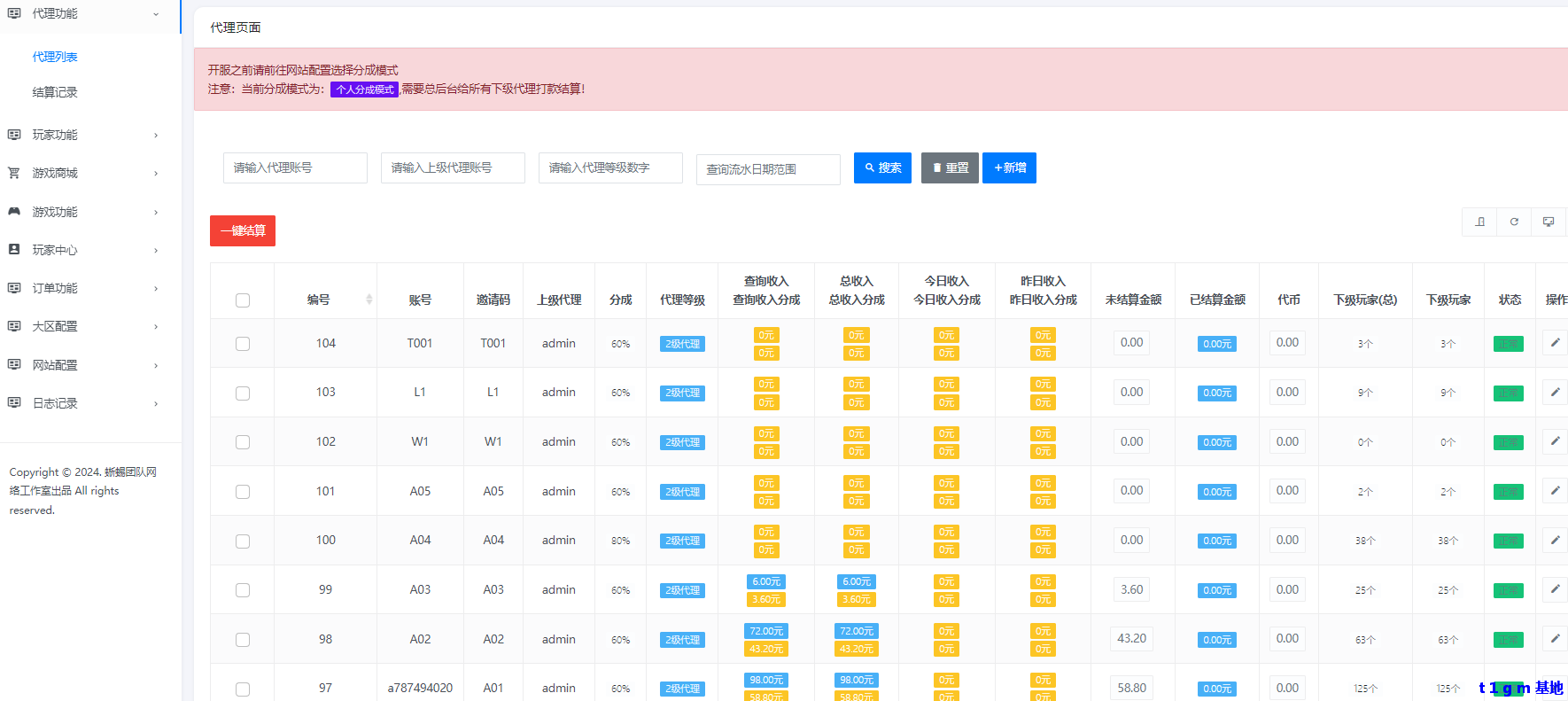Check the row 103 checkbox
1568x701 pixels.
pyautogui.click(x=243, y=393)
